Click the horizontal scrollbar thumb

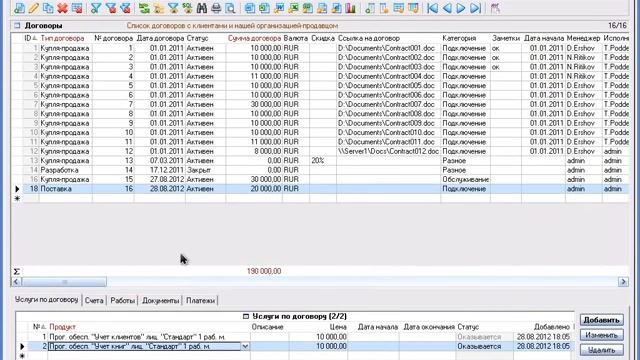(x=64, y=282)
